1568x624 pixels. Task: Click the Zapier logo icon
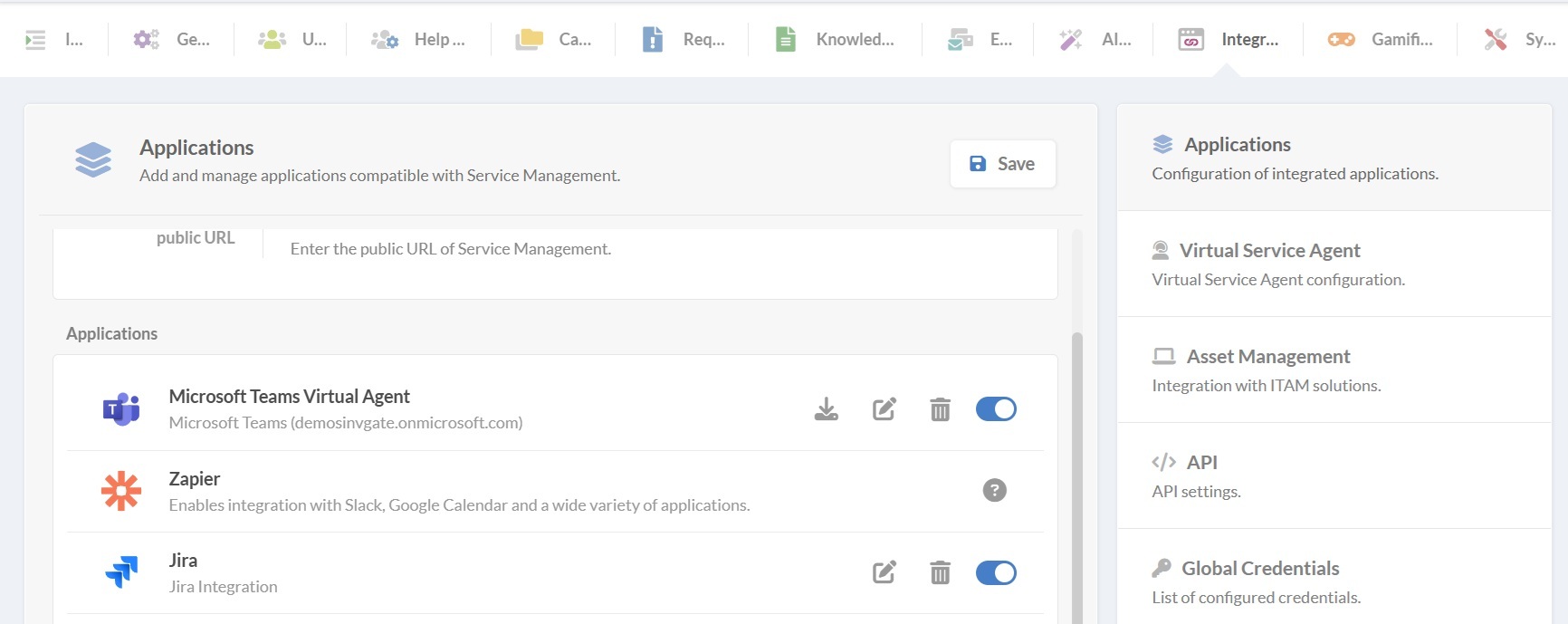(121, 491)
